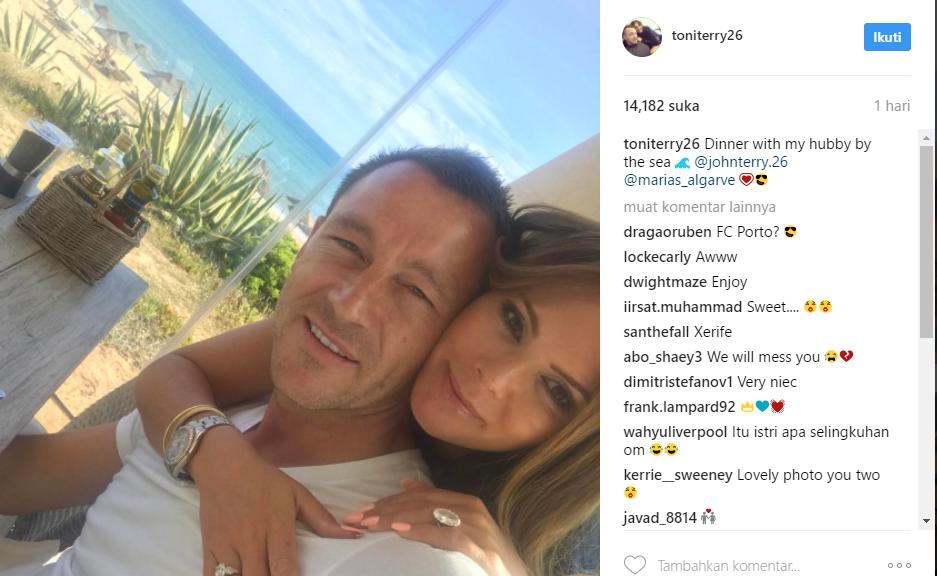Open the three-dots more options menu
This screenshot has width=937, height=576.
pos(899,565)
